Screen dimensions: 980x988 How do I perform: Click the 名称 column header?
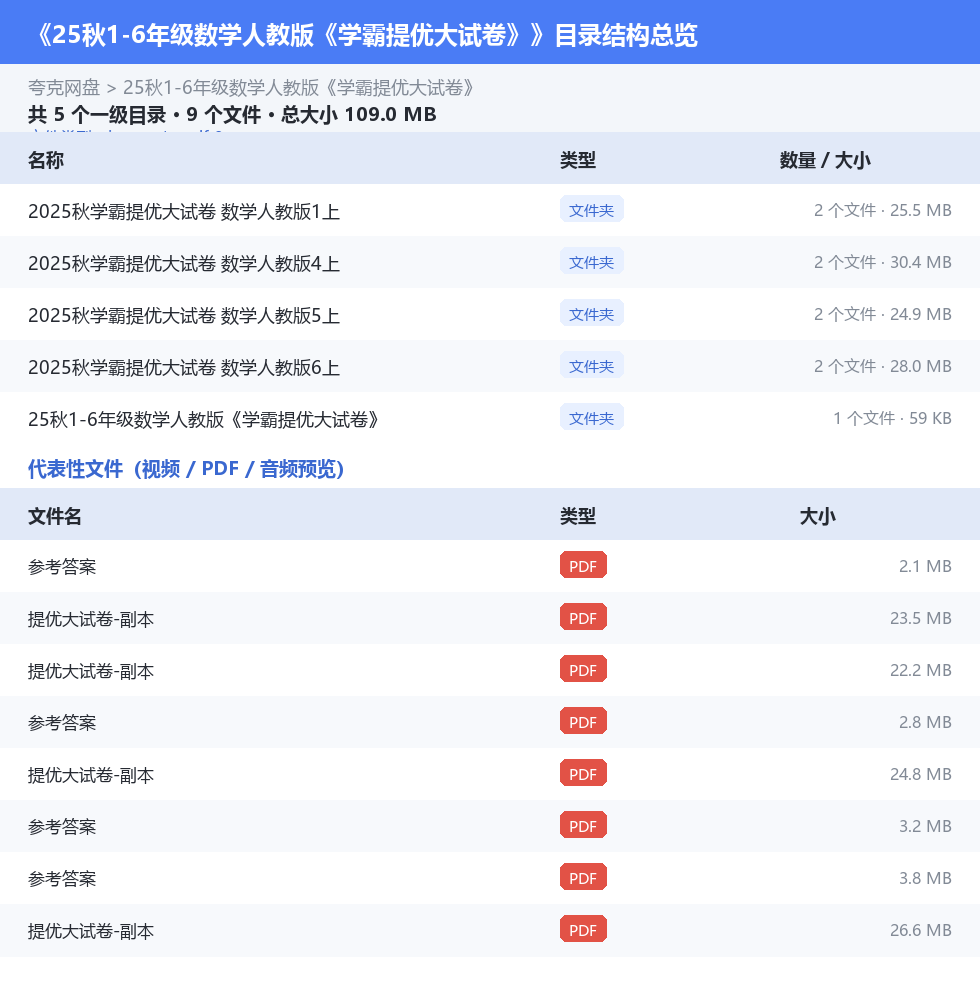point(46,160)
